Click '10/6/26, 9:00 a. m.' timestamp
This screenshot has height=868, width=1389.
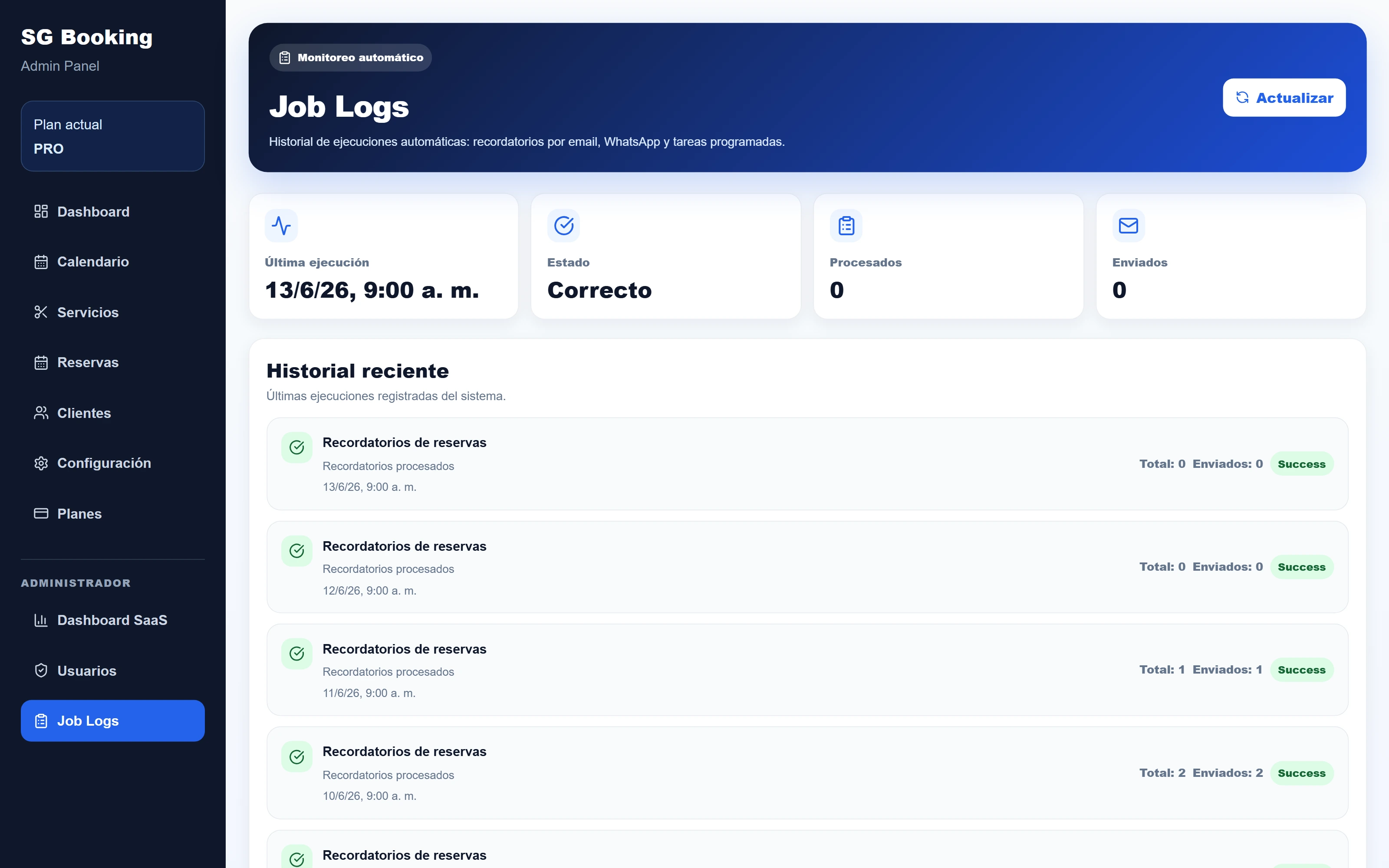point(370,796)
